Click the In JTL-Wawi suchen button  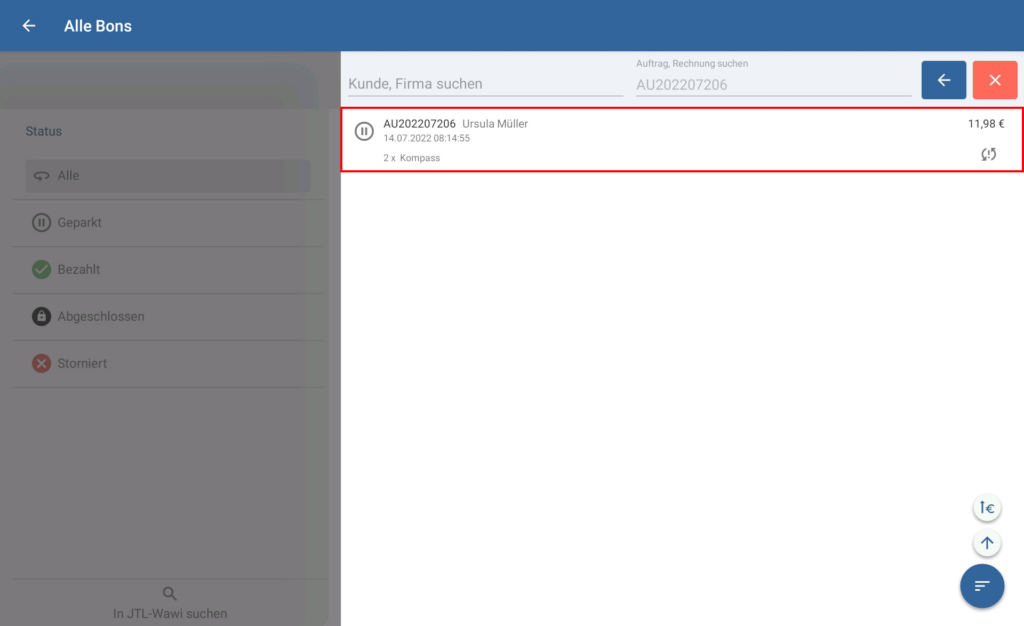(x=170, y=613)
